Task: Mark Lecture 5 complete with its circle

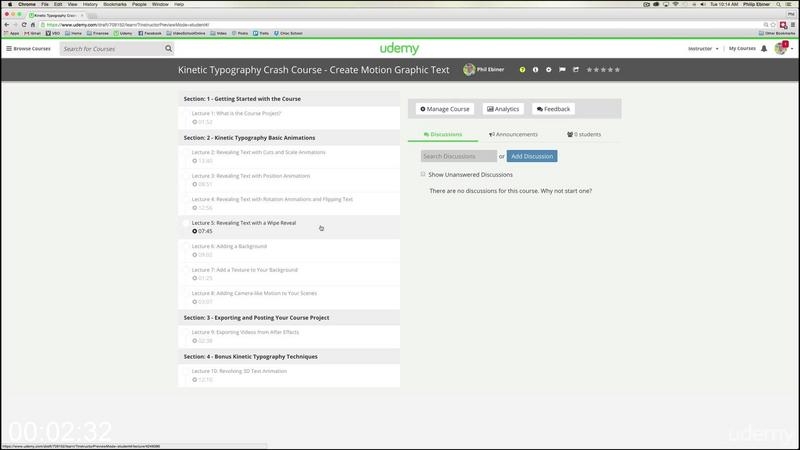Action: (185, 223)
